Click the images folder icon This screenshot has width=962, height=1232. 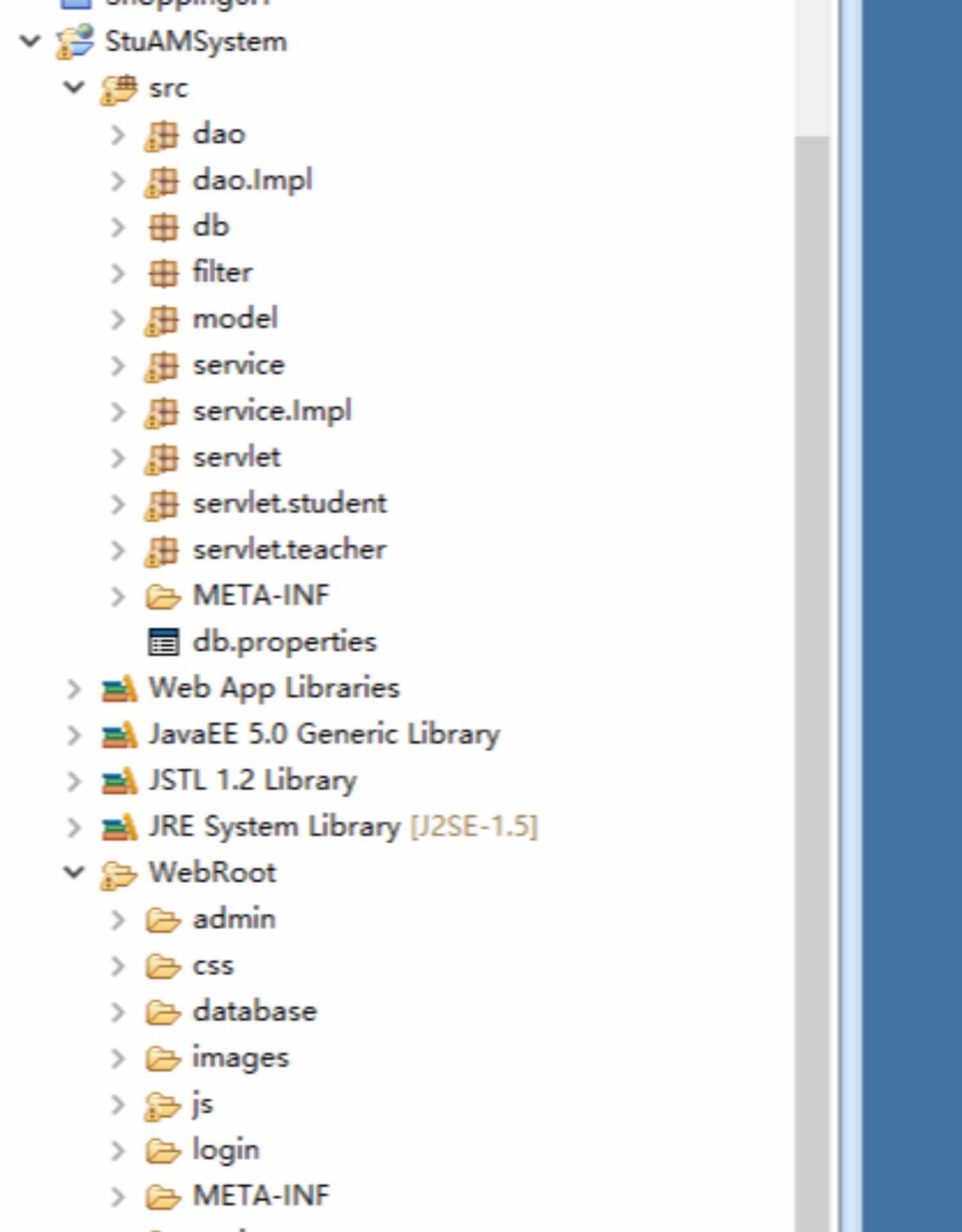[x=163, y=1059]
